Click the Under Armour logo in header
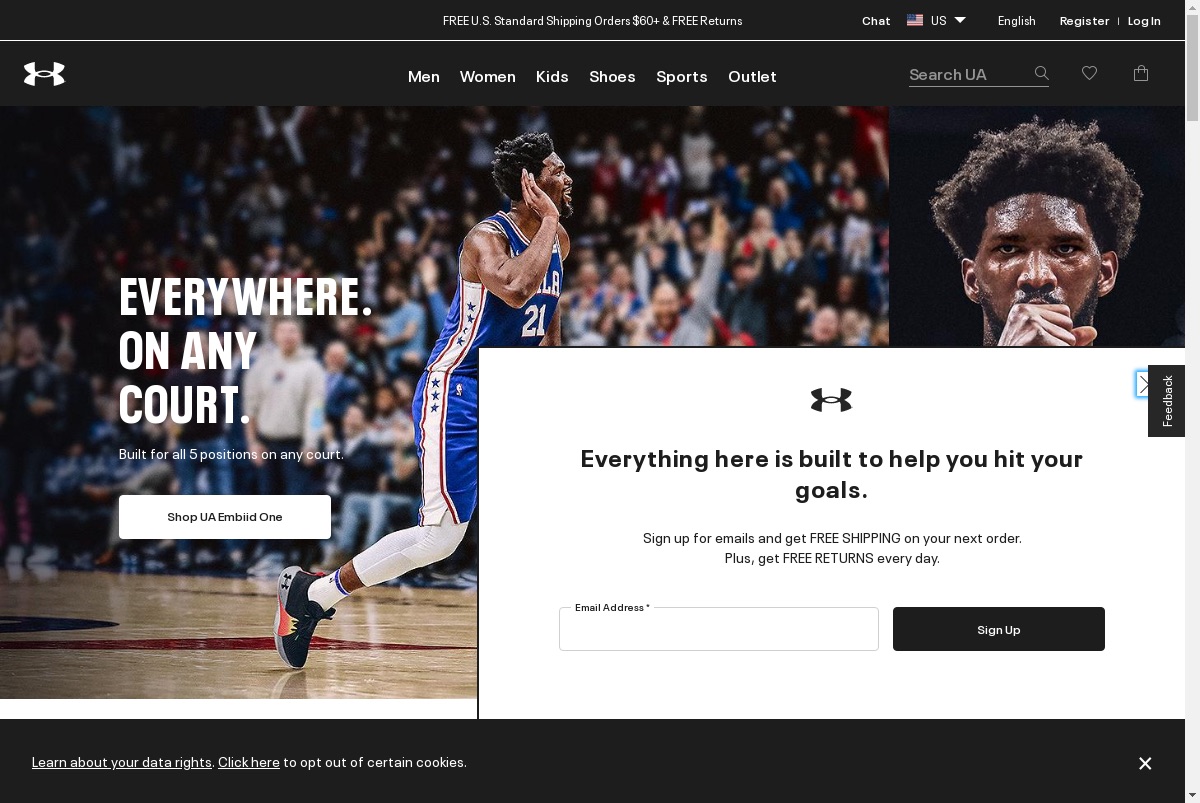The image size is (1200, 803). (44, 74)
